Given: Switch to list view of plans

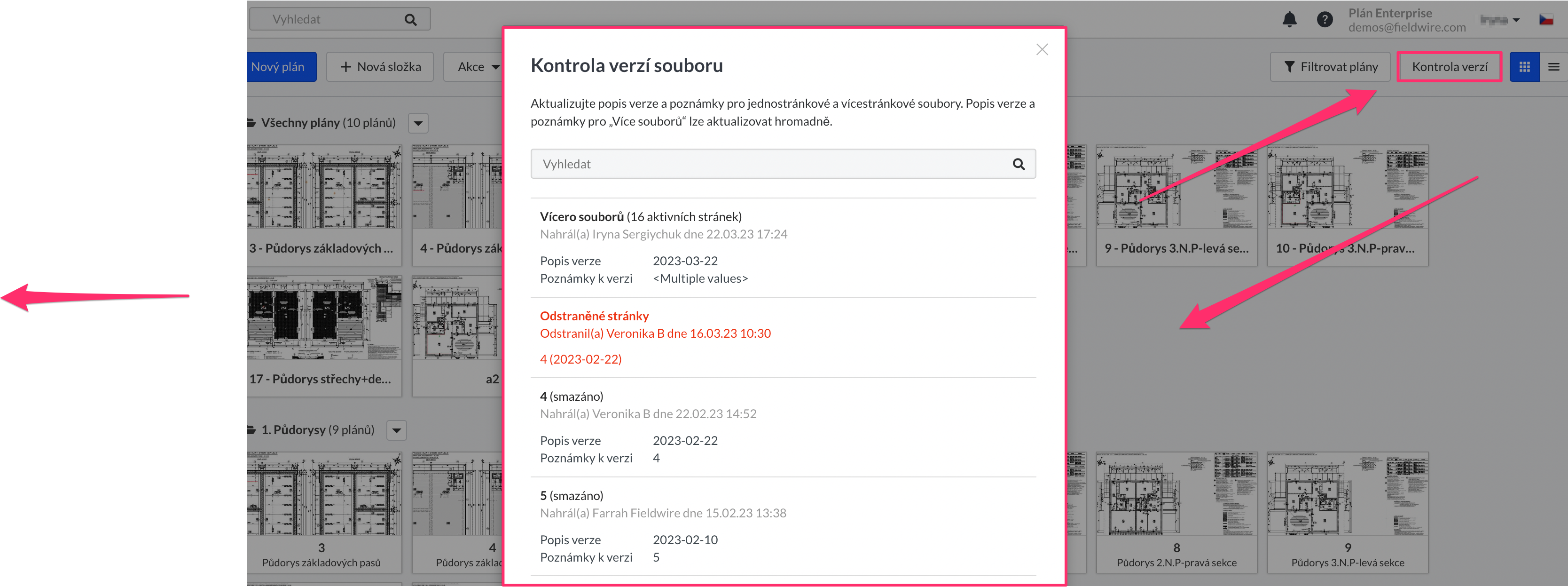Looking at the screenshot, I should 1554,66.
